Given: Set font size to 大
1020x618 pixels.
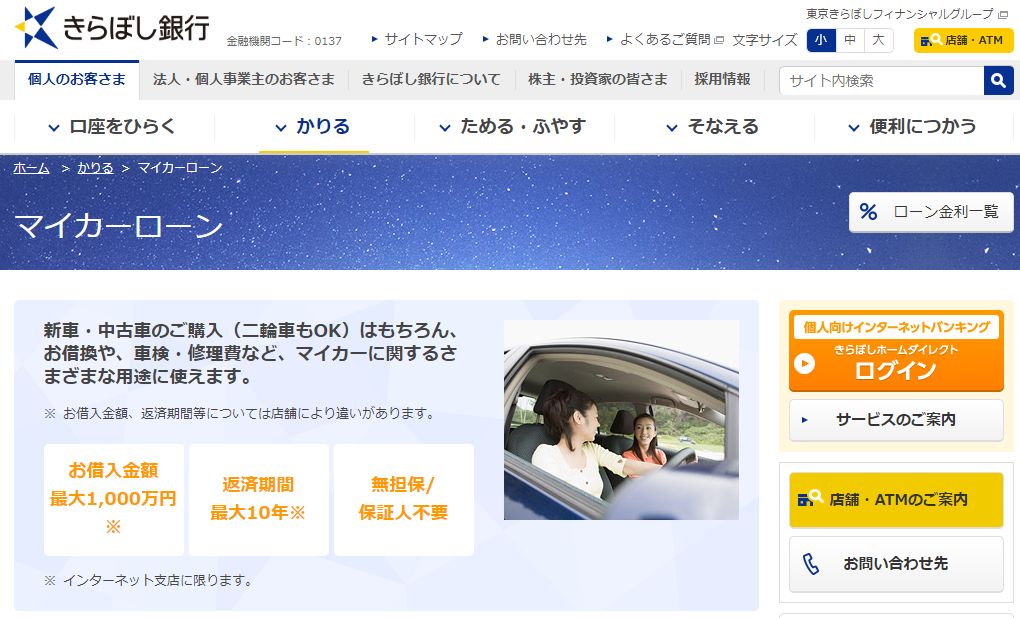Looking at the screenshot, I should (878, 40).
